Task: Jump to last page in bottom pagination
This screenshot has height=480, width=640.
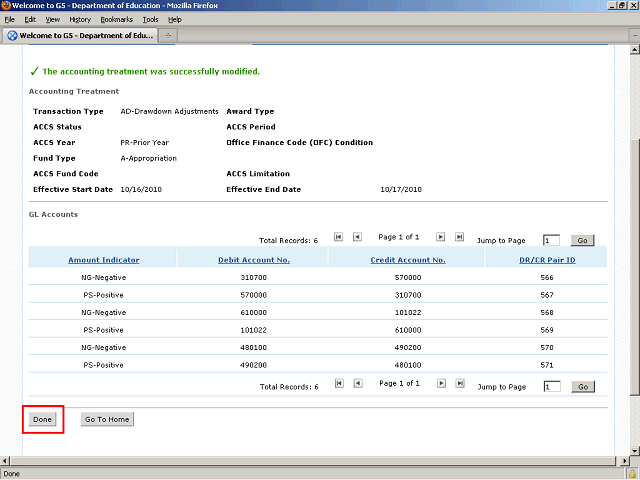Action: click(x=459, y=383)
